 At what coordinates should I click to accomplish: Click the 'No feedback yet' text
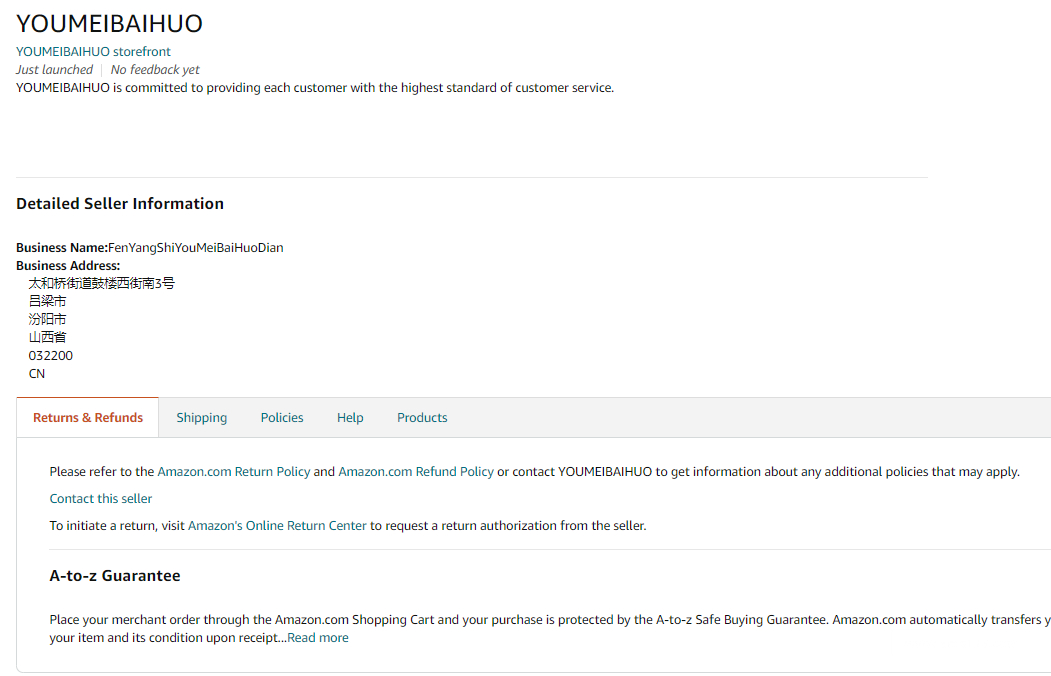pyautogui.click(x=155, y=69)
